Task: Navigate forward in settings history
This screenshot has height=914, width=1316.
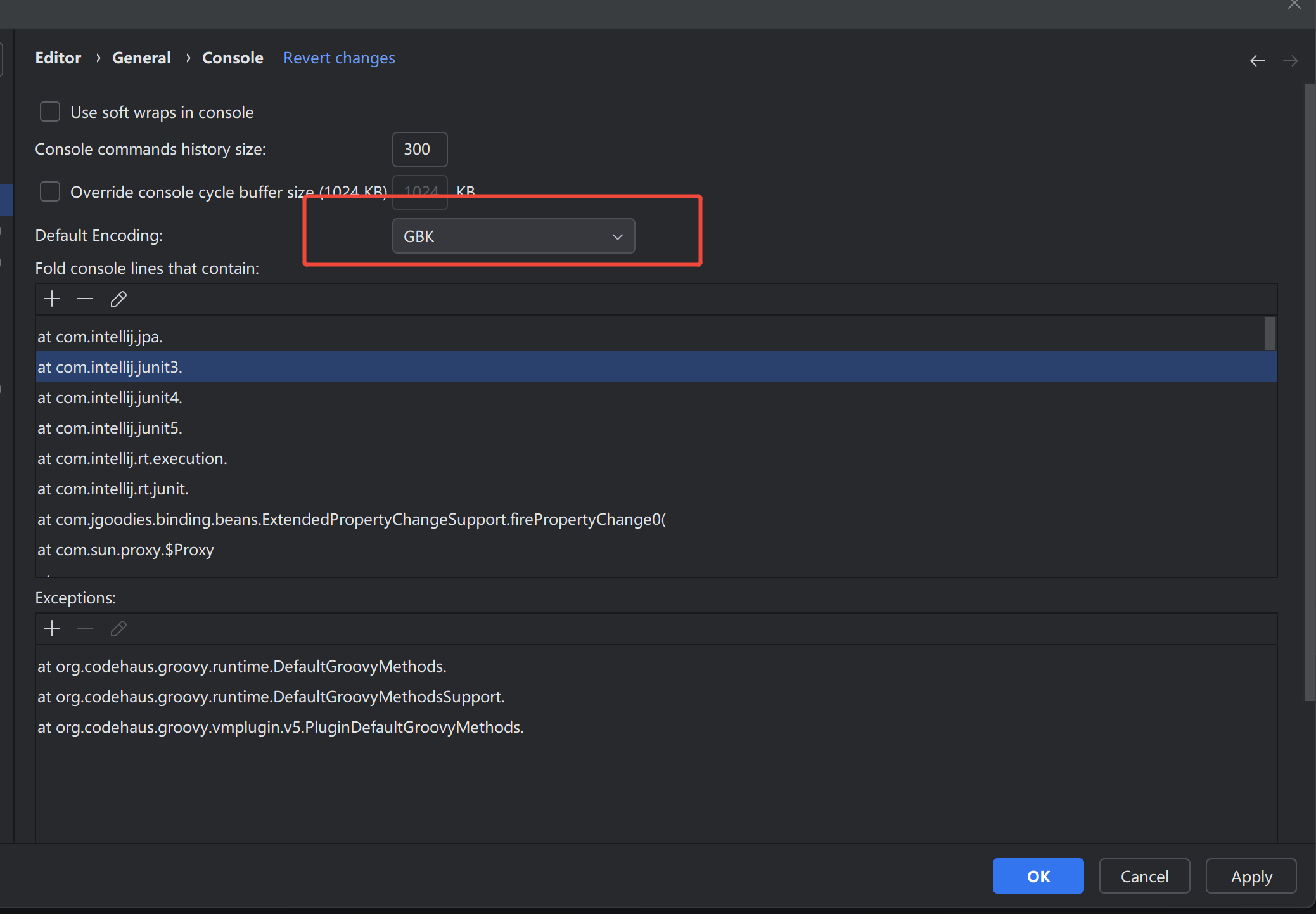Action: click(1290, 61)
